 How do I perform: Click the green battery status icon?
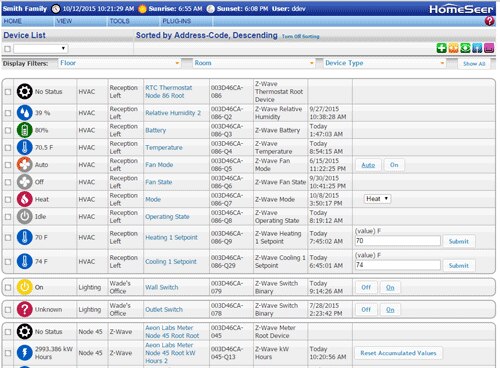(x=25, y=130)
